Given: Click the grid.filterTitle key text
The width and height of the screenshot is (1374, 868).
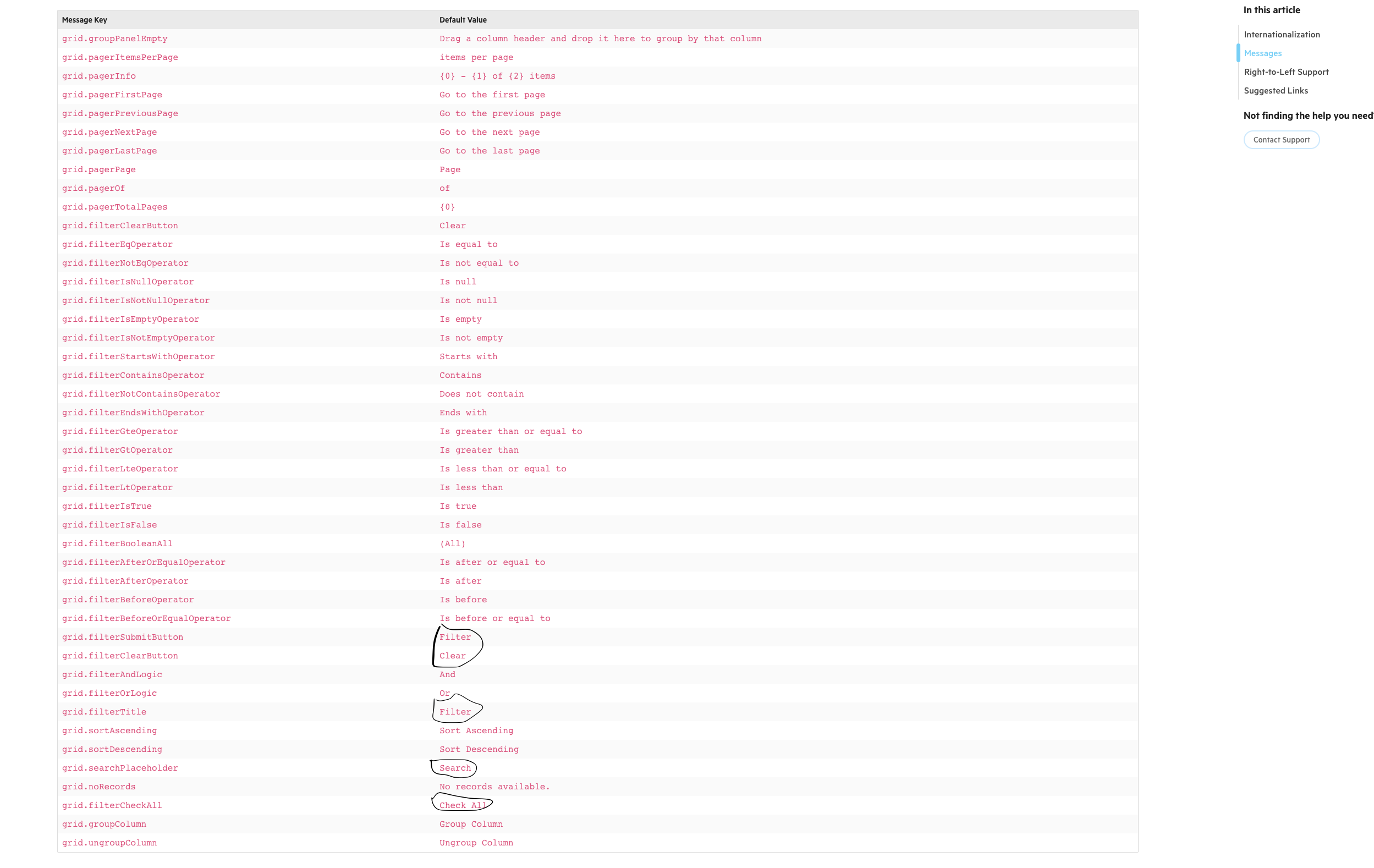Looking at the screenshot, I should [105, 712].
